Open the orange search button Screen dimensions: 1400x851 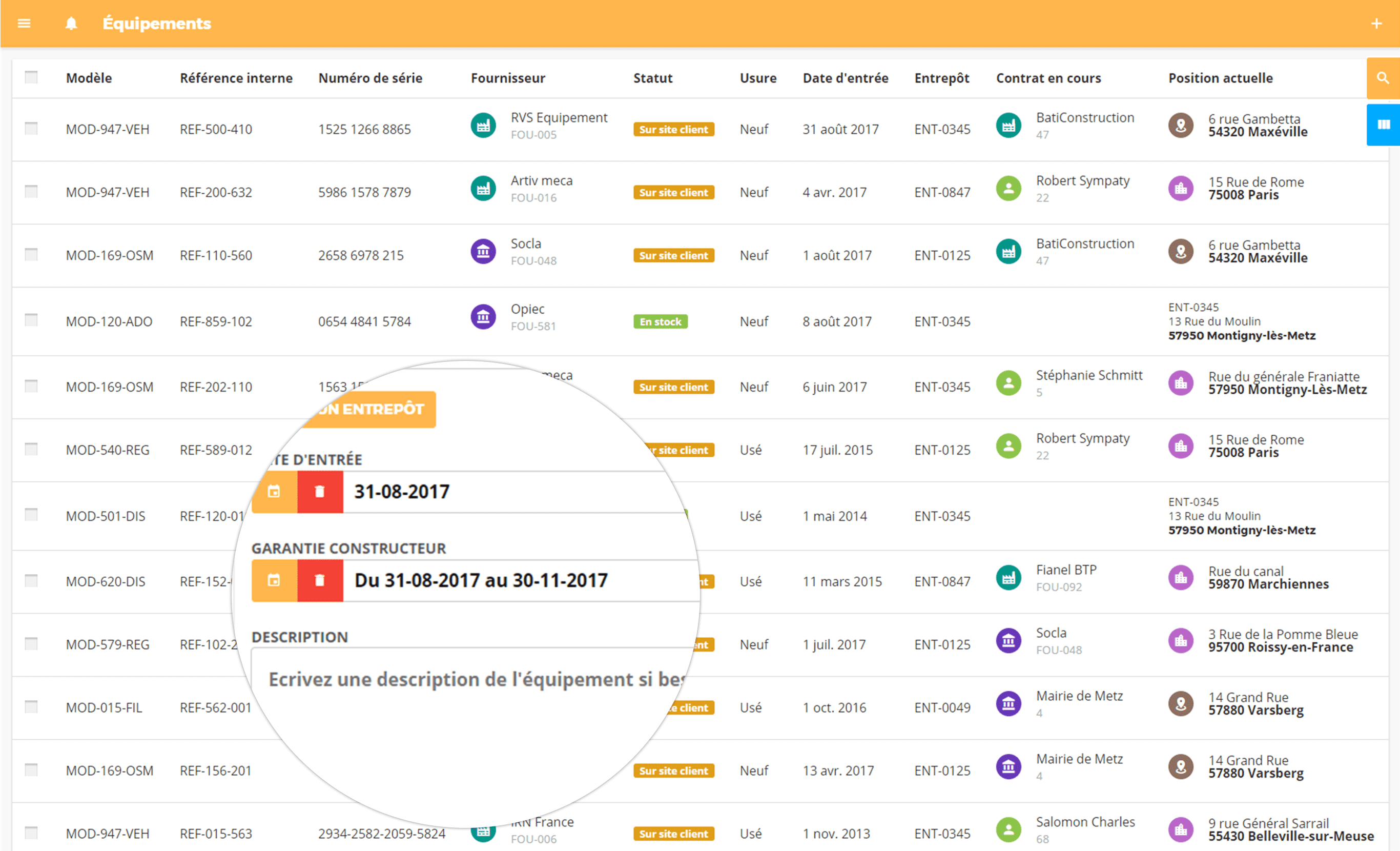(x=1383, y=78)
